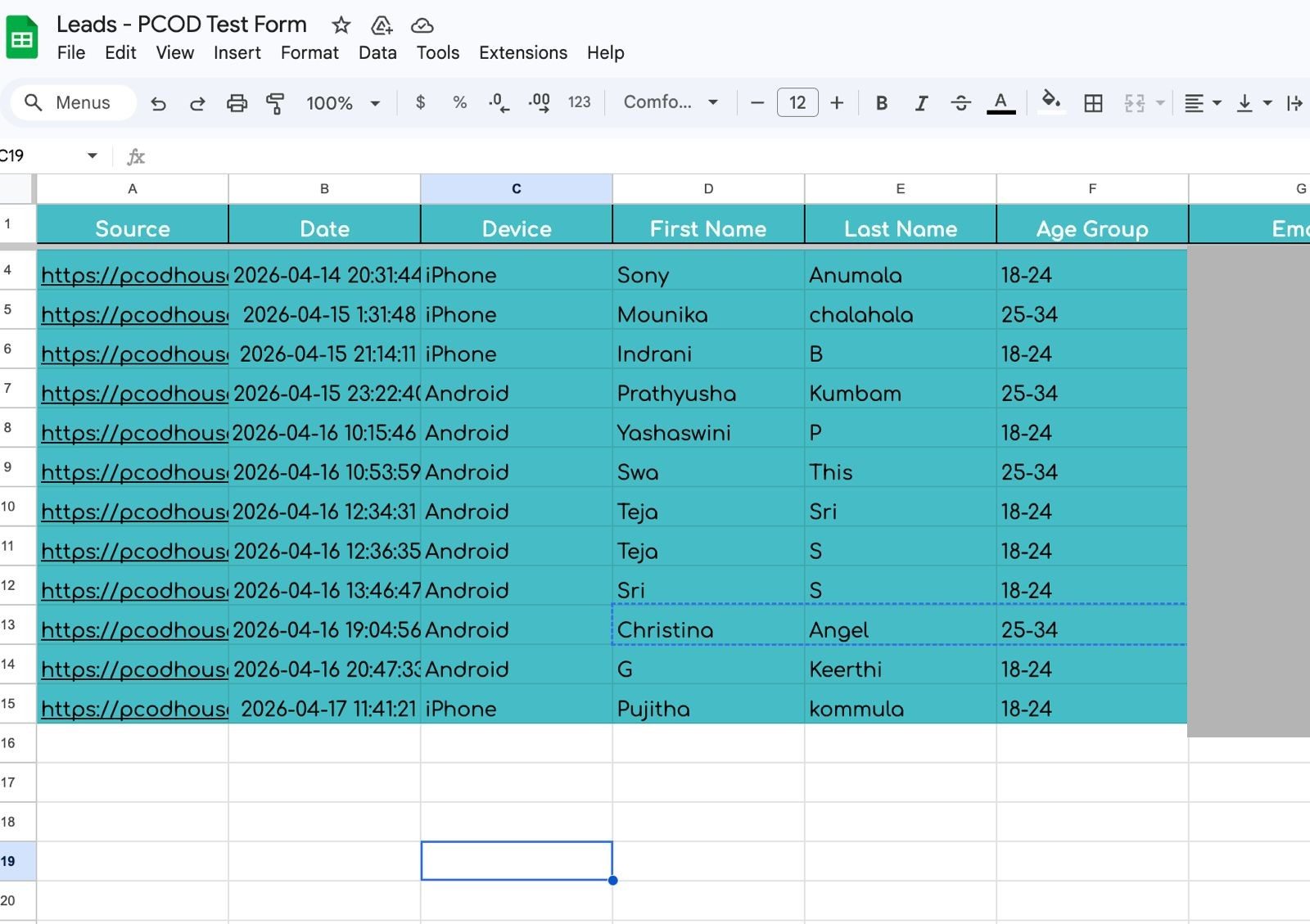Decrease font size with minus

point(757,103)
